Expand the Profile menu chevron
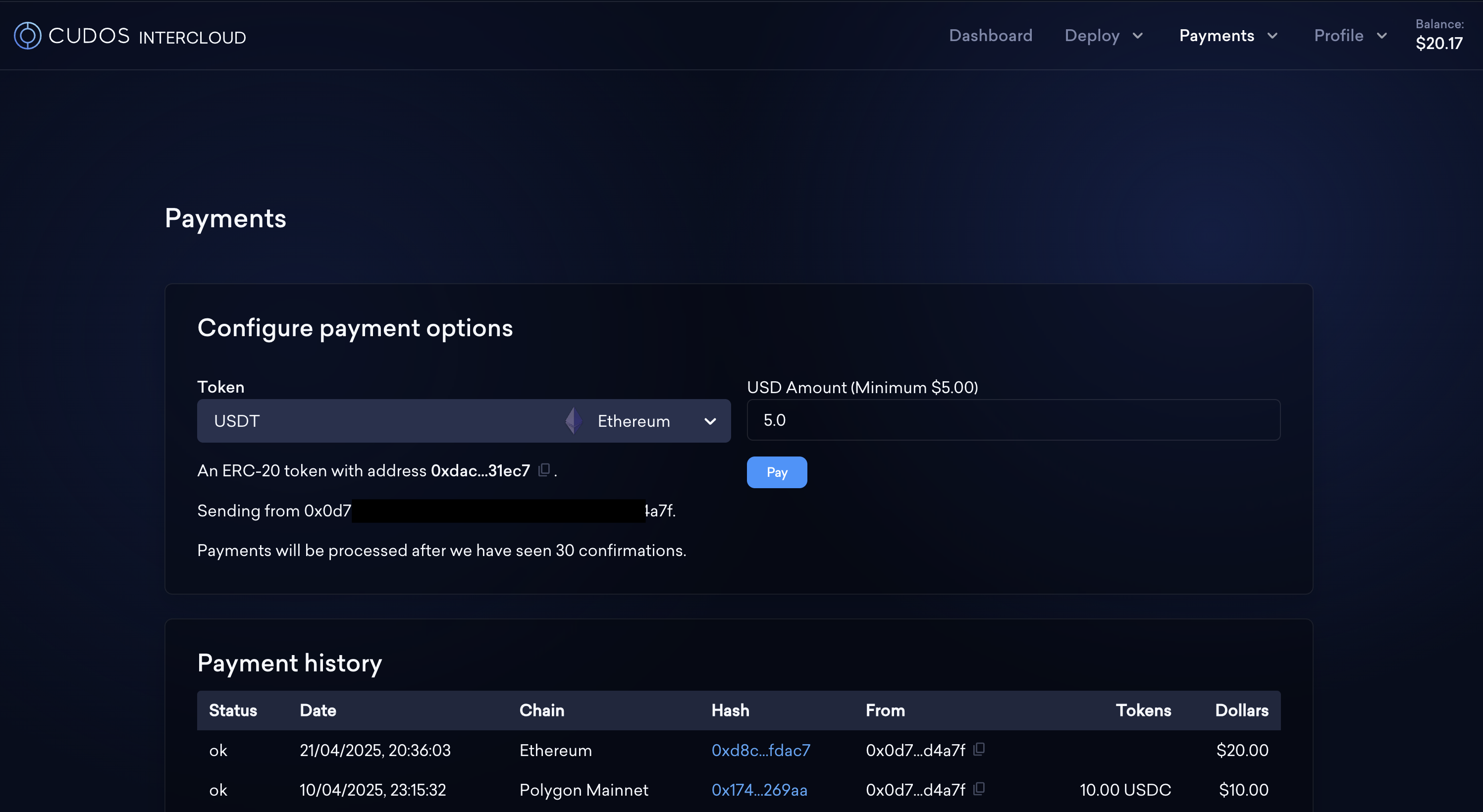This screenshot has width=1483, height=812. pos(1381,36)
